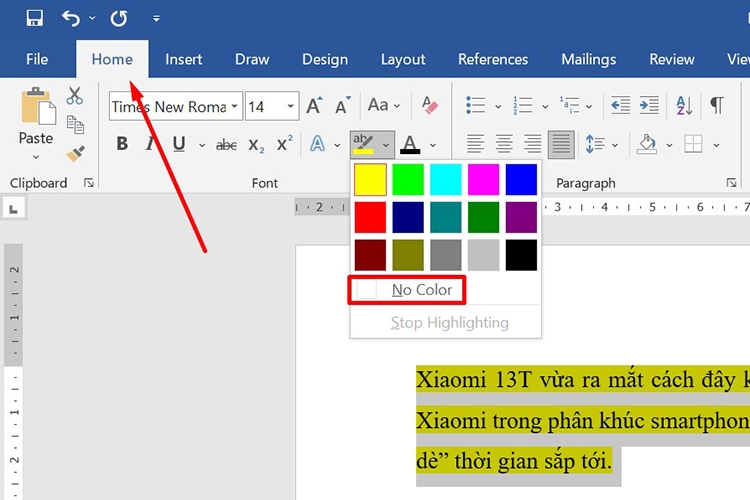Open the Draw tab

pos(252,59)
